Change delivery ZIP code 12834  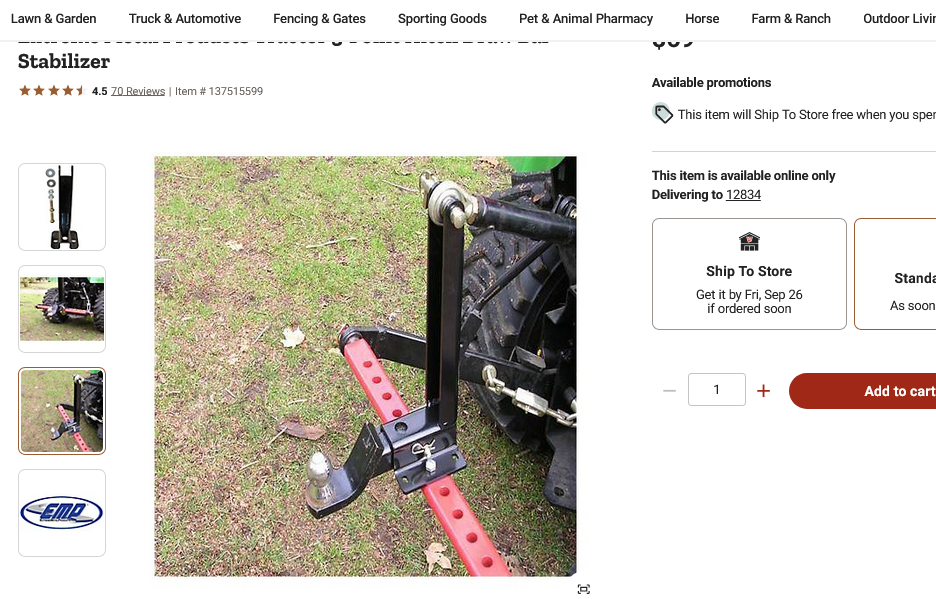click(x=743, y=195)
